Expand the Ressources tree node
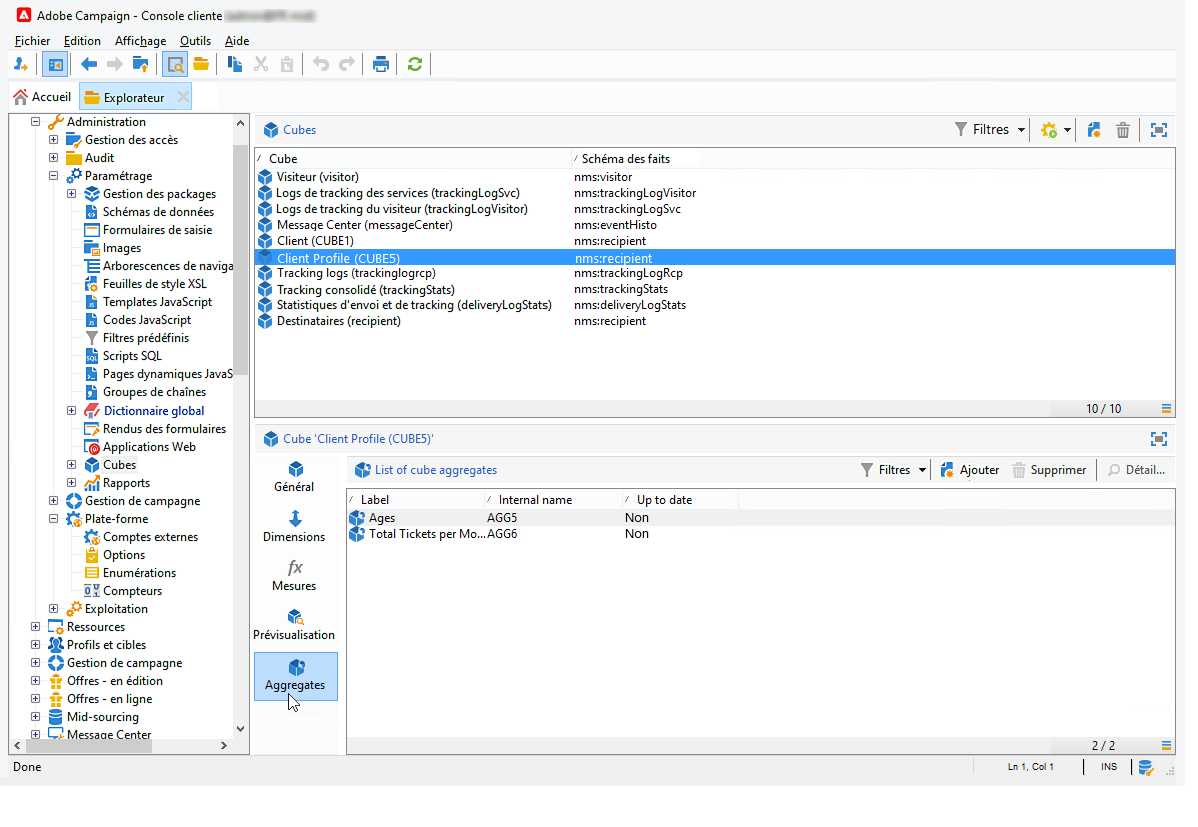 (35, 627)
